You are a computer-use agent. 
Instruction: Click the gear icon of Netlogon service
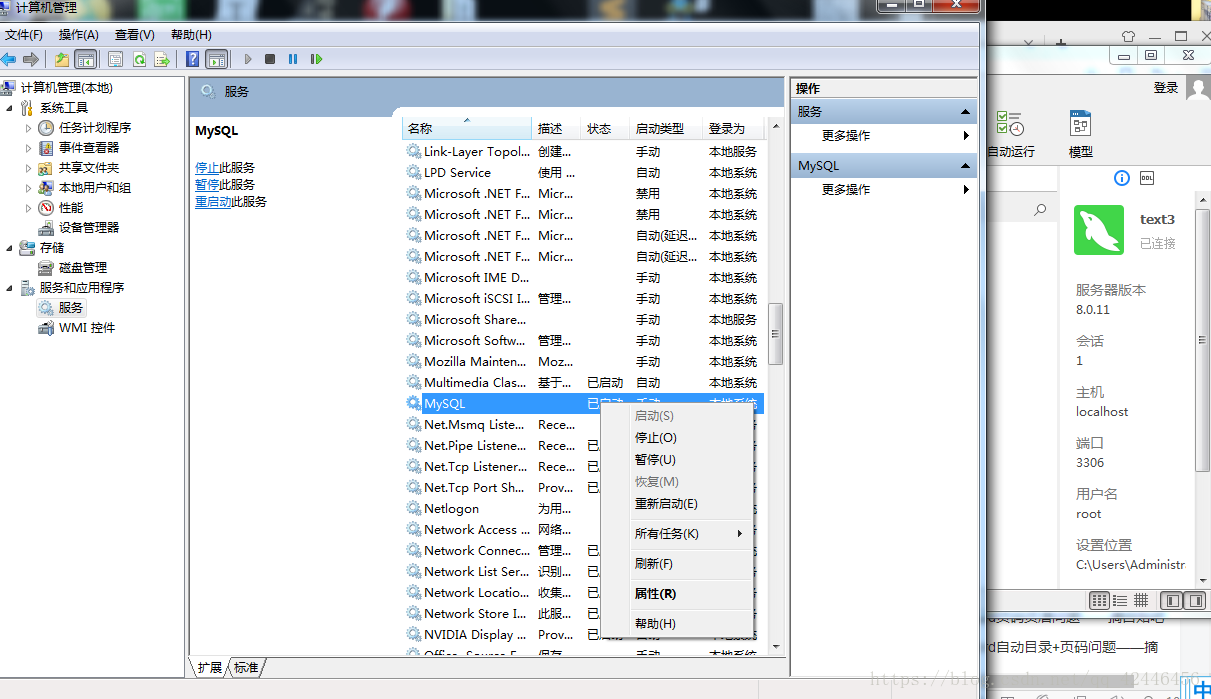click(x=414, y=508)
